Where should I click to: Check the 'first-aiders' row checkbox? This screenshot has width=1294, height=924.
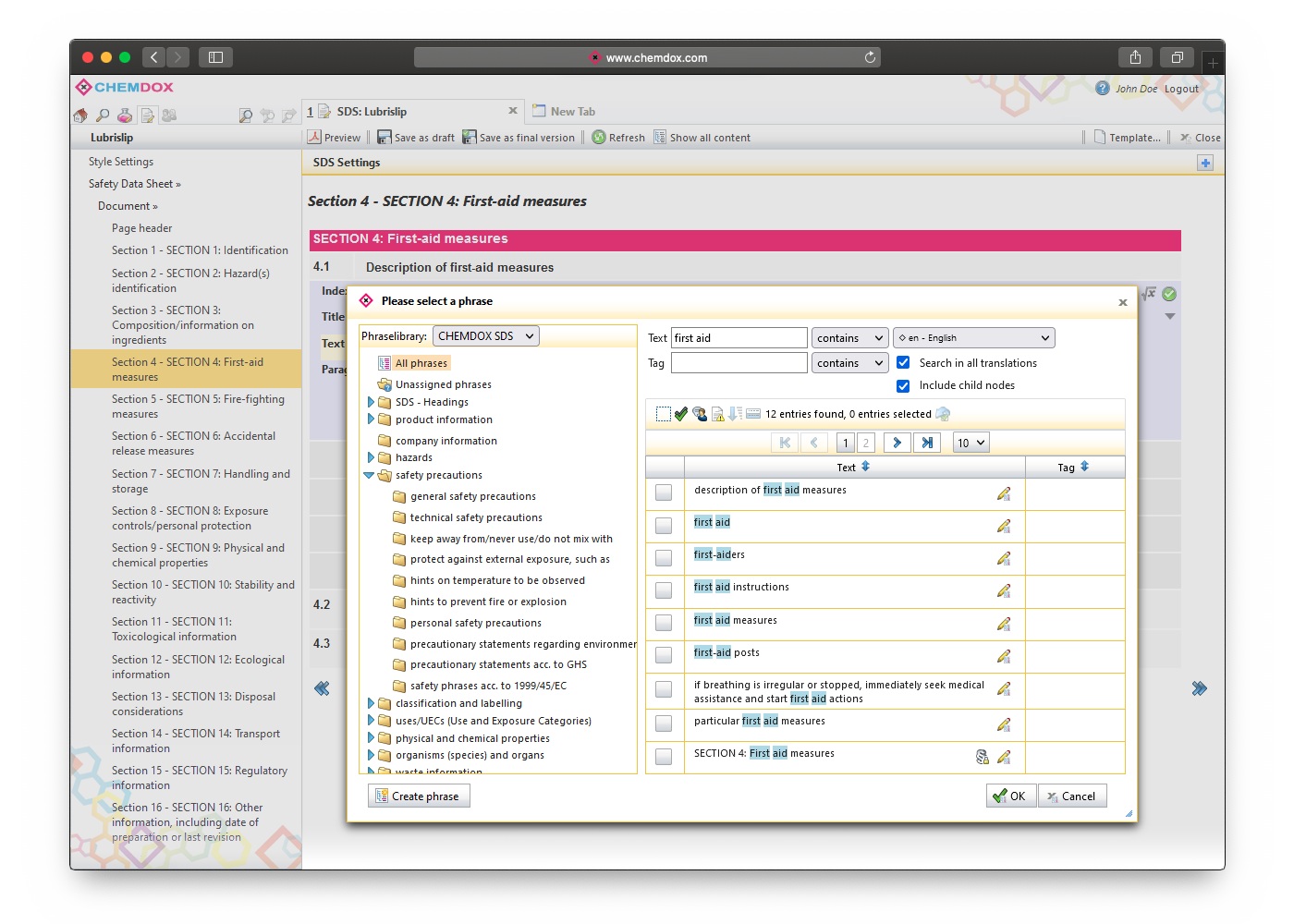(x=664, y=557)
